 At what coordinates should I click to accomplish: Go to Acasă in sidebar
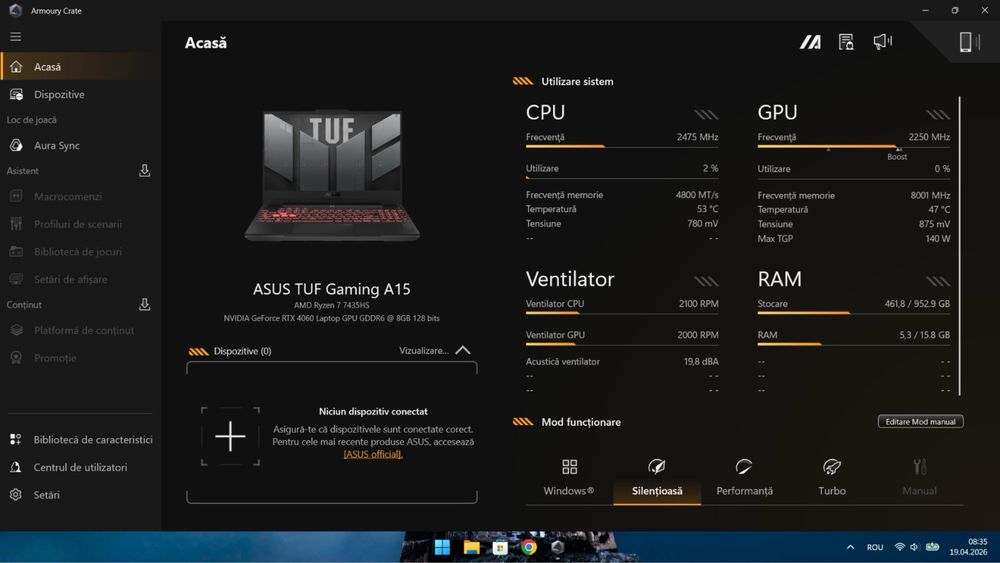(x=80, y=67)
